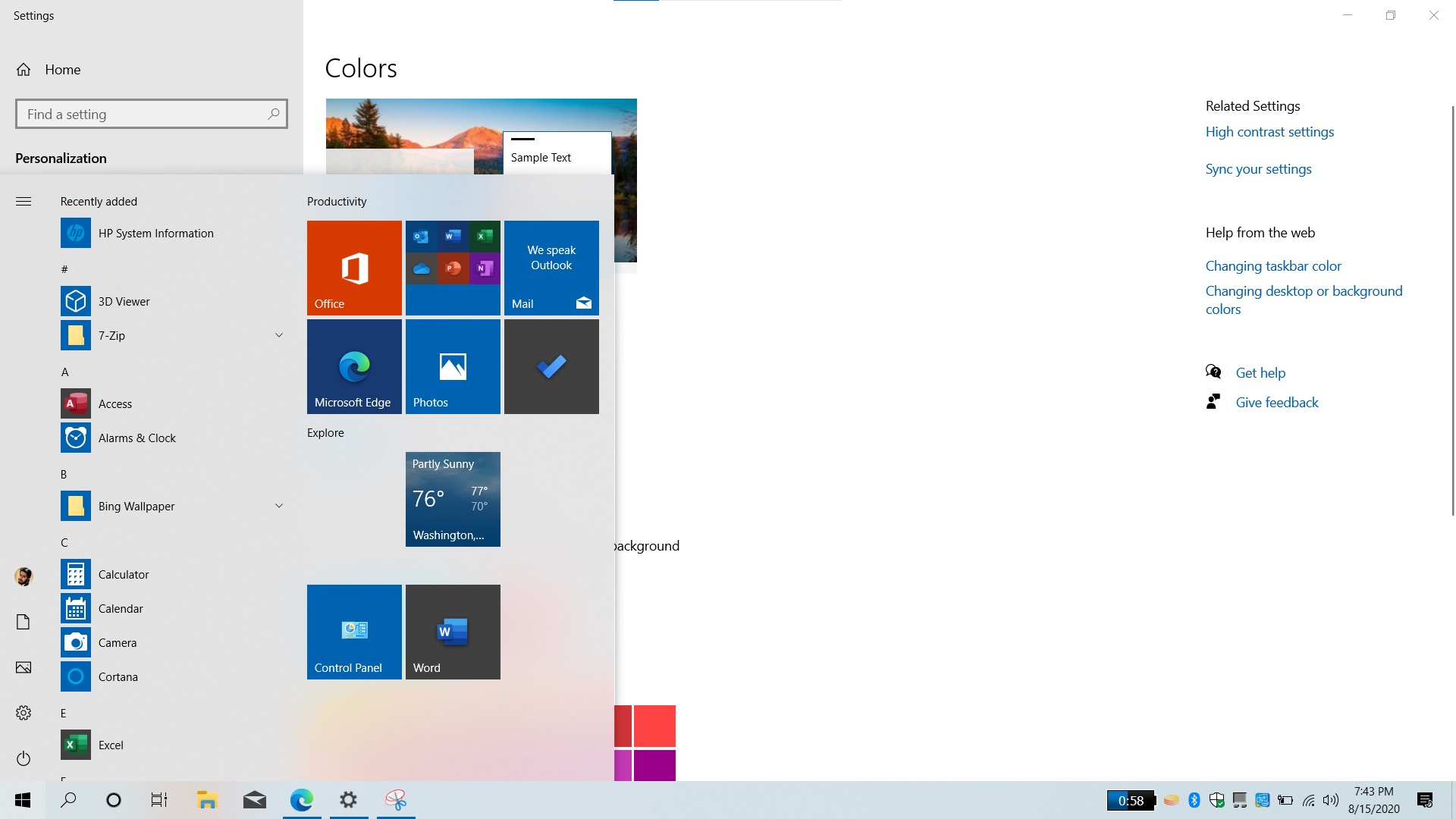
Task: Open the Control Panel tile
Action: pos(354,632)
